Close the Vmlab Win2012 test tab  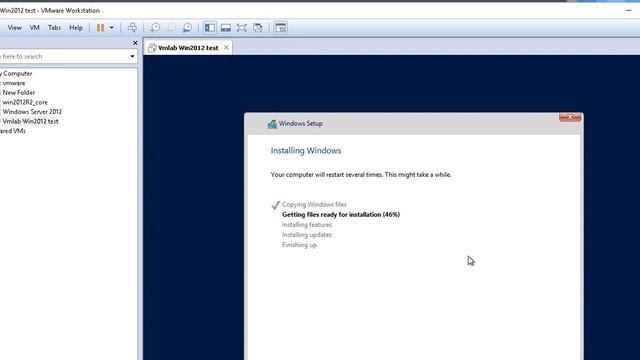point(226,47)
